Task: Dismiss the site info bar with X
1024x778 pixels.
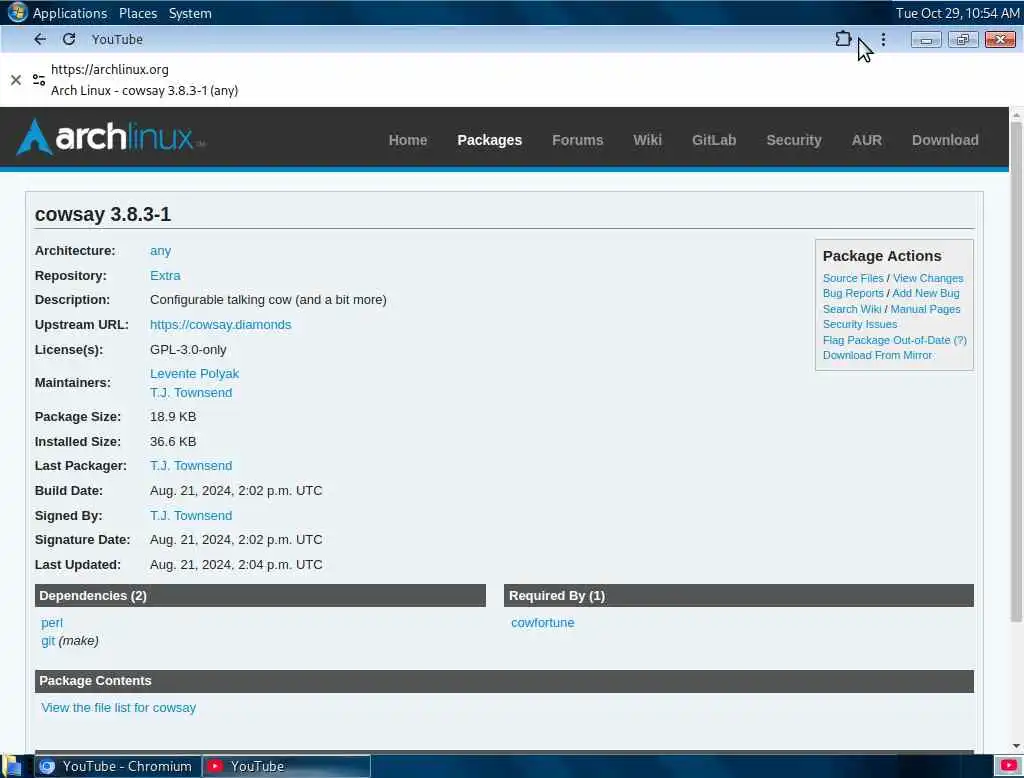Action: pyautogui.click(x=16, y=80)
